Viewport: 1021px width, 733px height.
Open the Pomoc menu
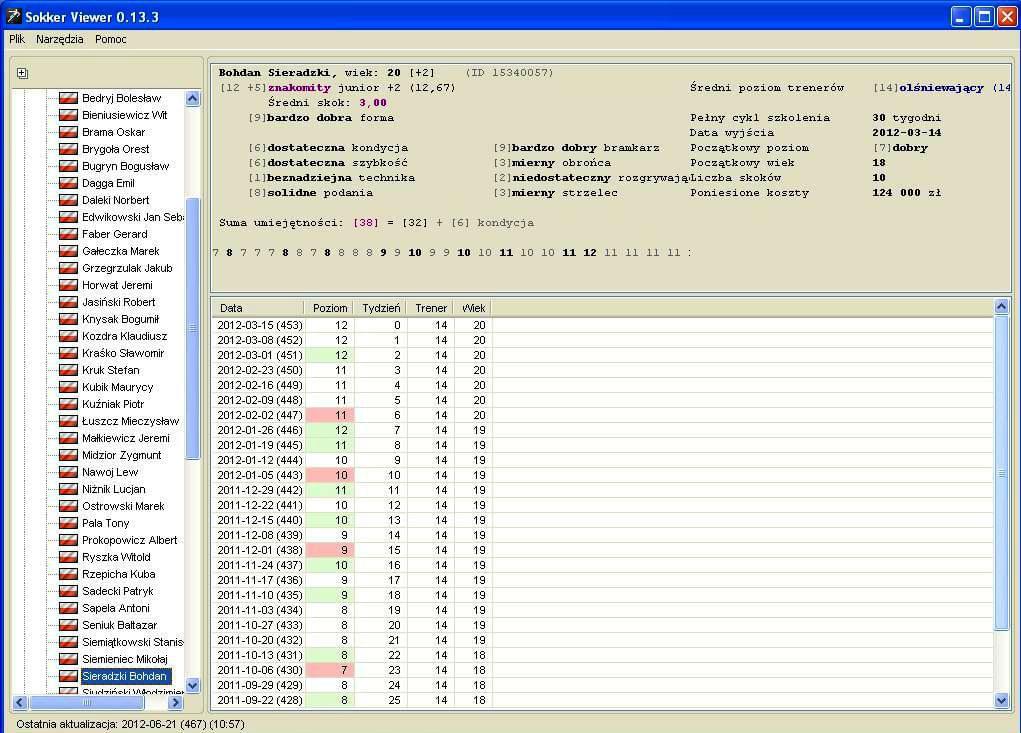pyautogui.click(x=111, y=39)
